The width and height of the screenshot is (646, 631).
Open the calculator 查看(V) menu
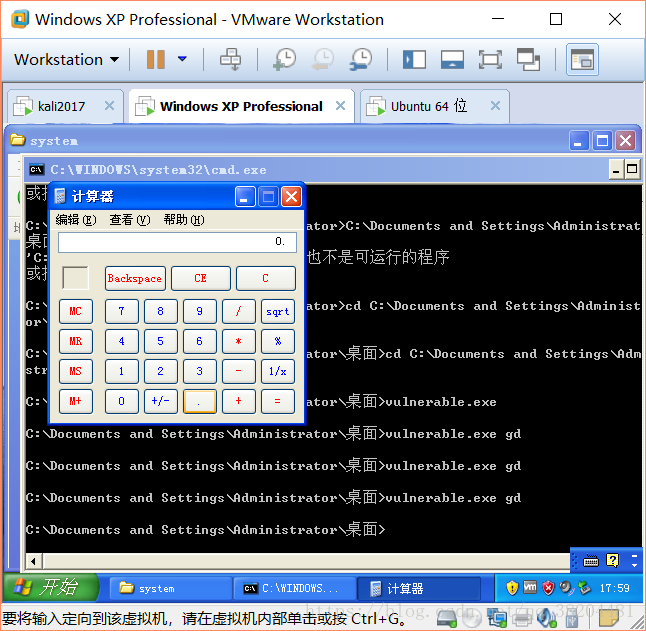(129, 220)
